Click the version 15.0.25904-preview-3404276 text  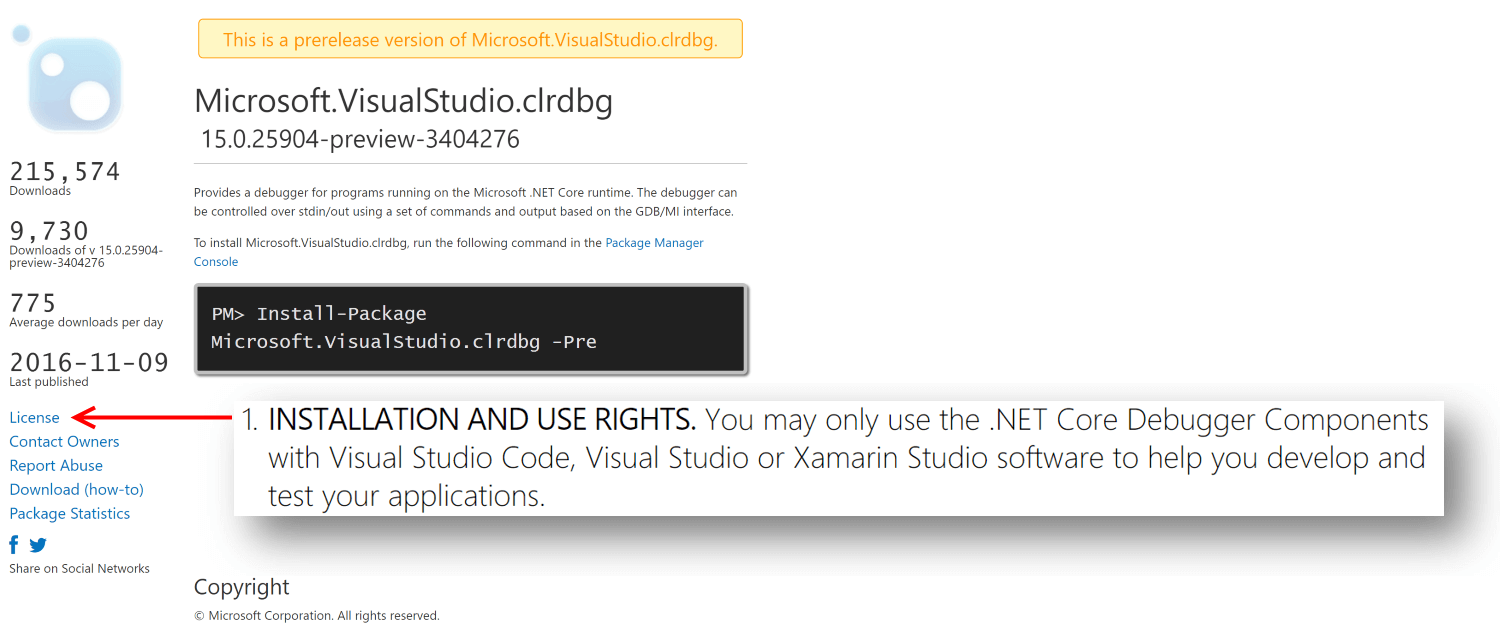(360, 139)
